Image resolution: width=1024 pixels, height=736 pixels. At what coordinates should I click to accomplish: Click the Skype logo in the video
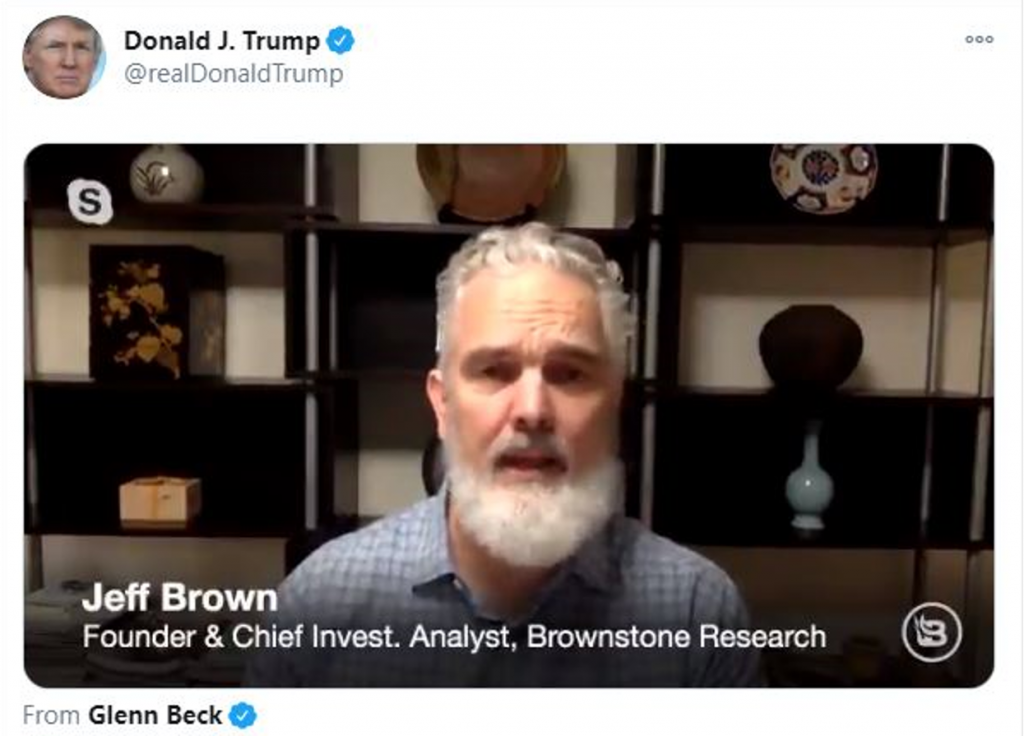tap(90, 200)
